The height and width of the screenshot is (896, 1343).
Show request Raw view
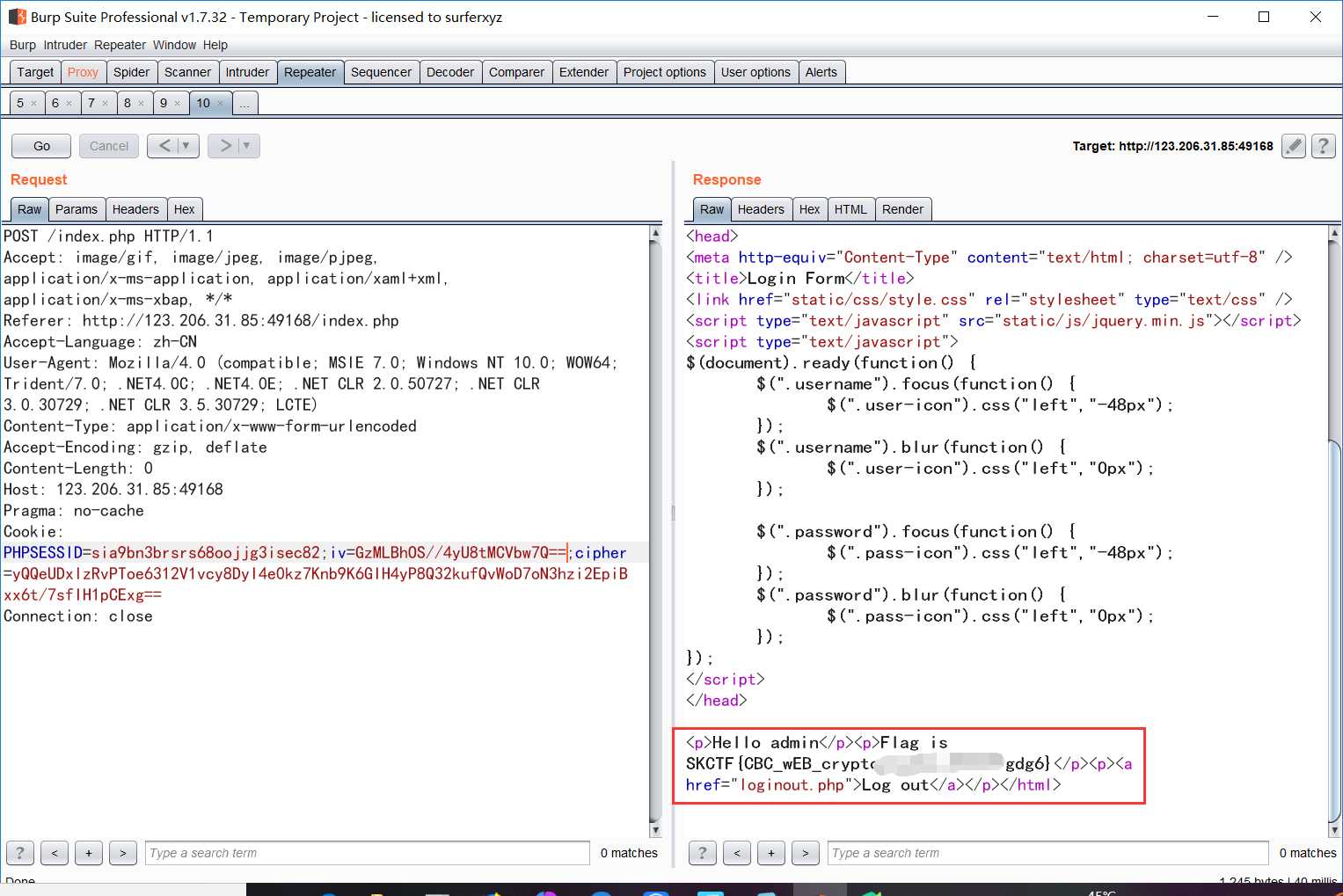tap(29, 209)
